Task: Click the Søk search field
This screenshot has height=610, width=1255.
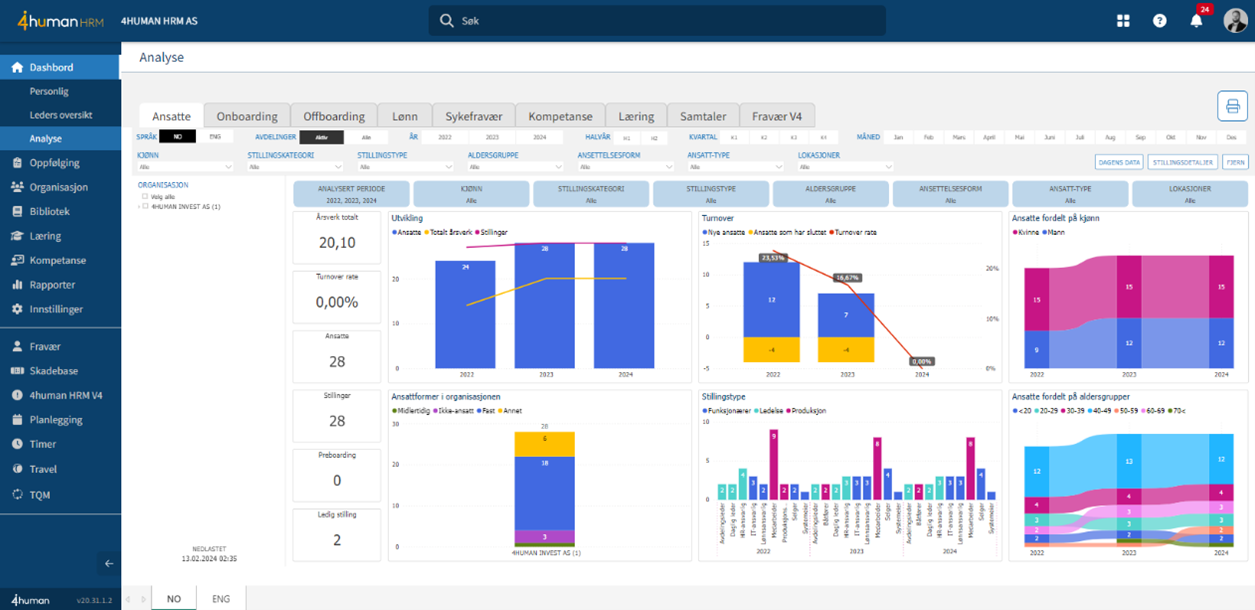Action: (657, 21)
